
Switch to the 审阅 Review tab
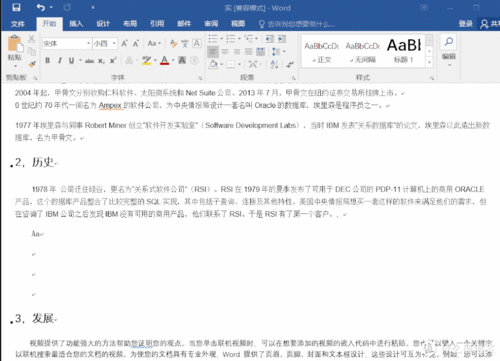[211, 24]
